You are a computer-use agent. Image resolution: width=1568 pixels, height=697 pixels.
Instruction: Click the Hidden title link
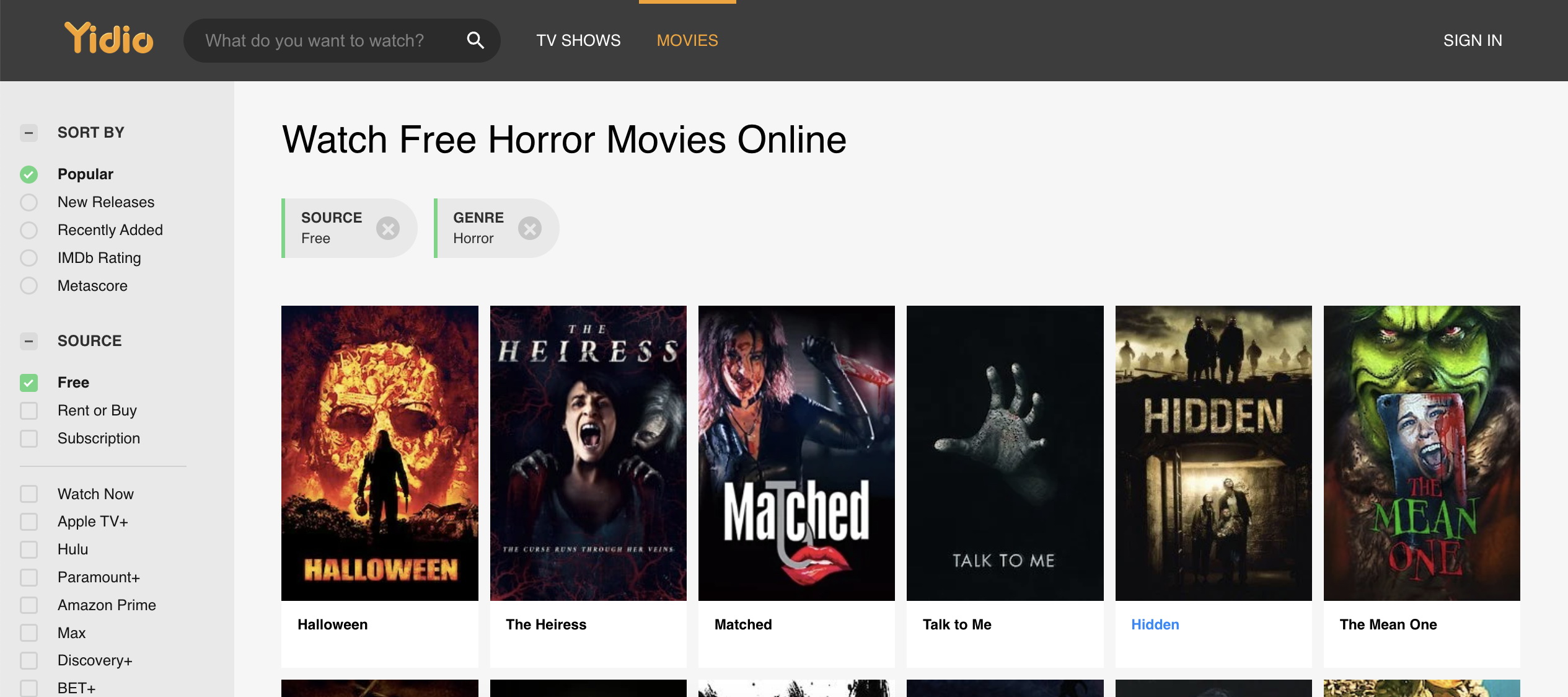(1155, 624)
